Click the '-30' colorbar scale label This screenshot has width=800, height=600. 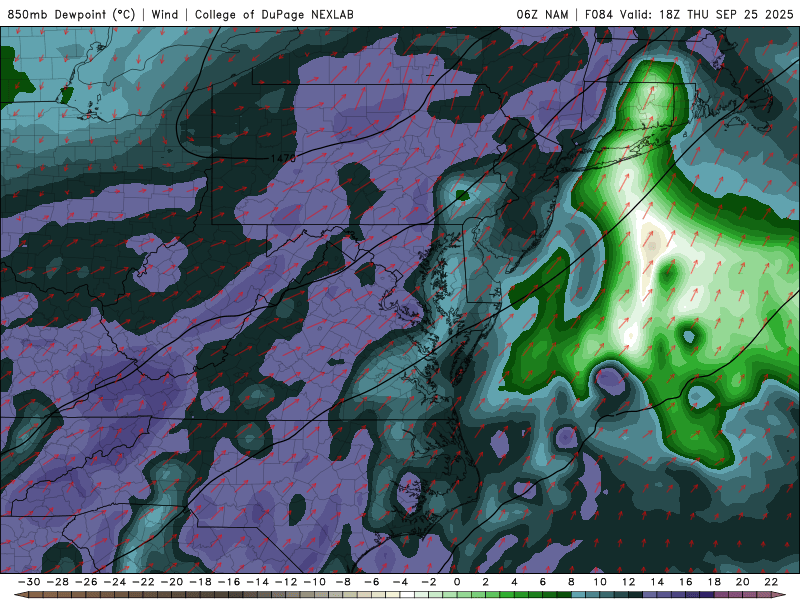29,582
